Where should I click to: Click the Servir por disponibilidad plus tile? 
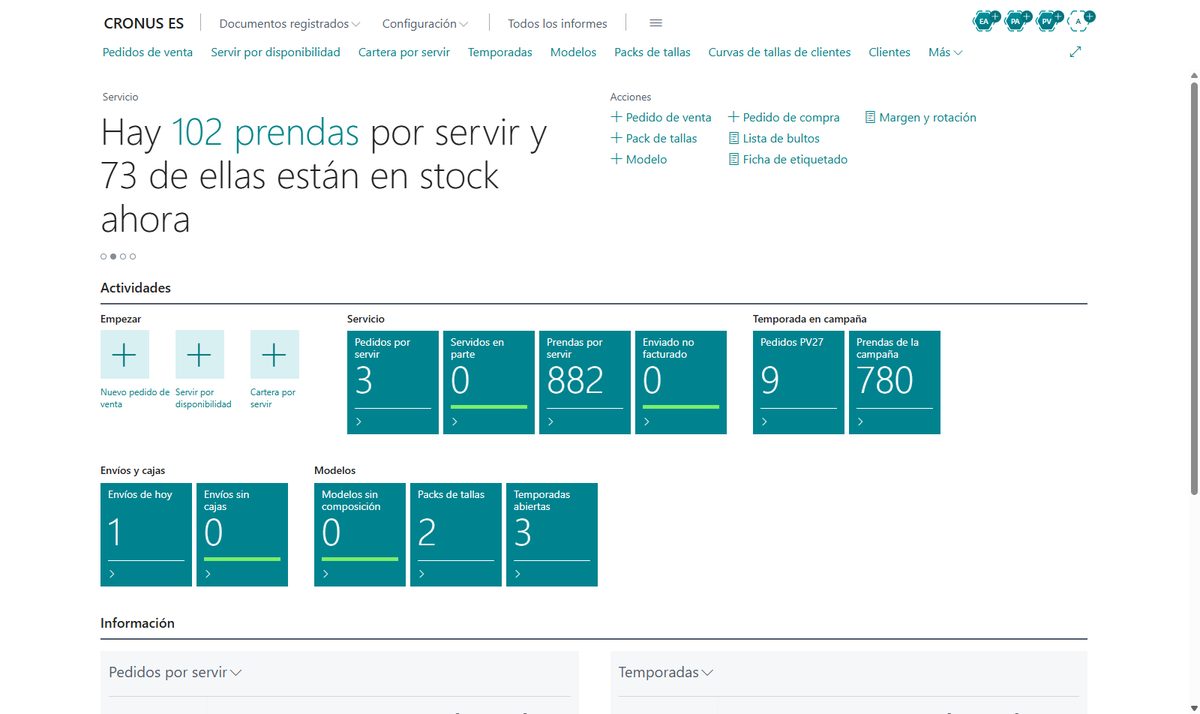(x=199, y=354)
